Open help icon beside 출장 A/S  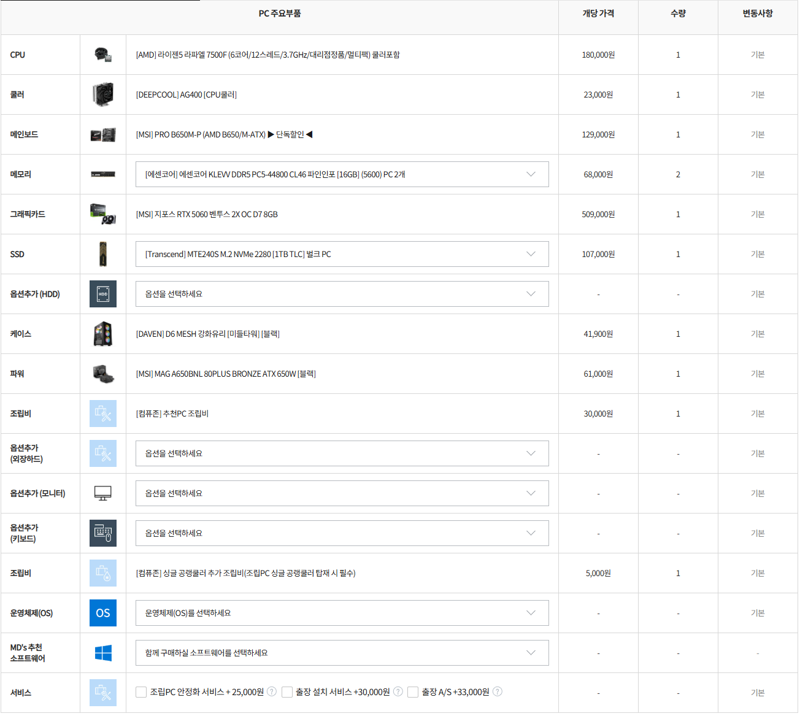(x=497, y=692)
